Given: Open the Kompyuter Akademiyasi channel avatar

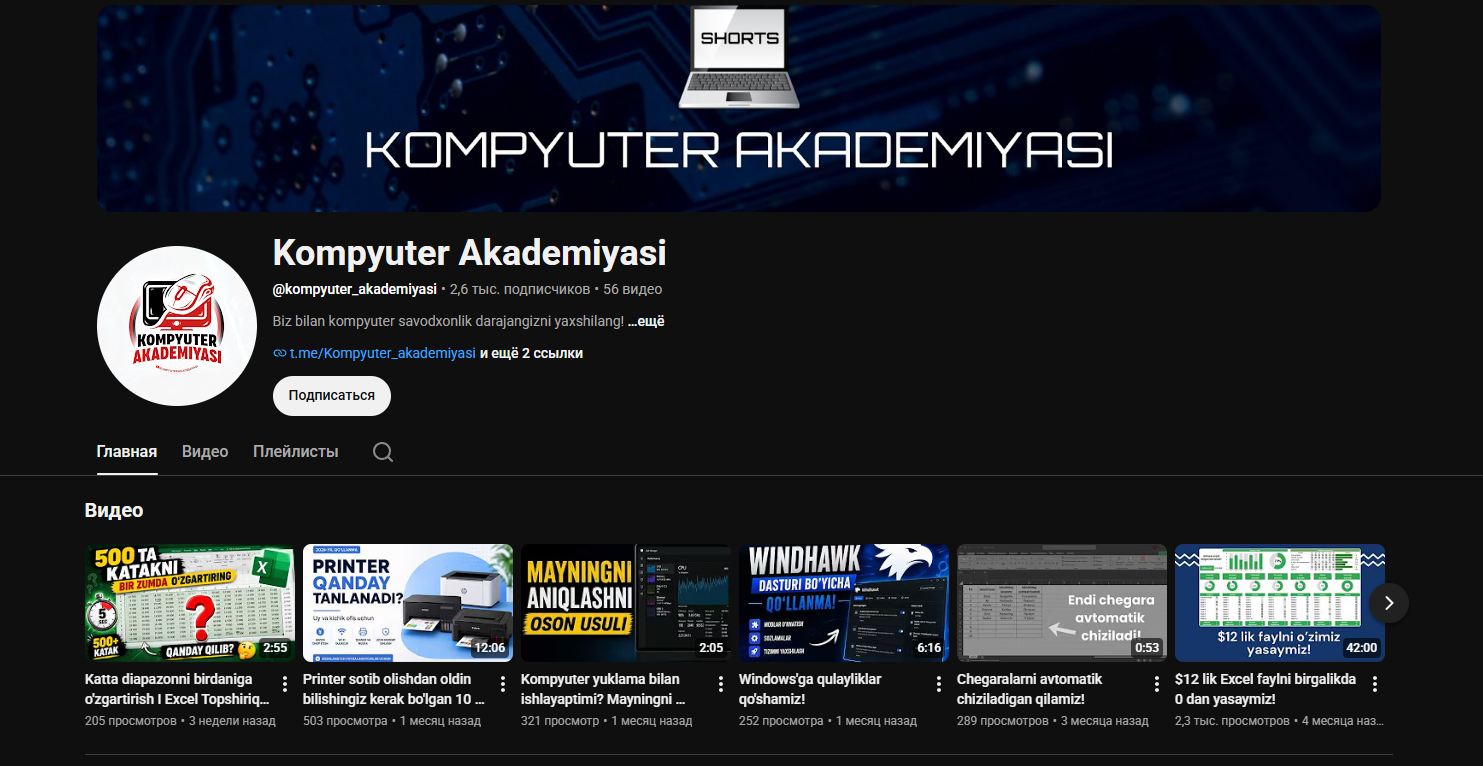Looking at the screenshot, I should [x=177, y=326].
